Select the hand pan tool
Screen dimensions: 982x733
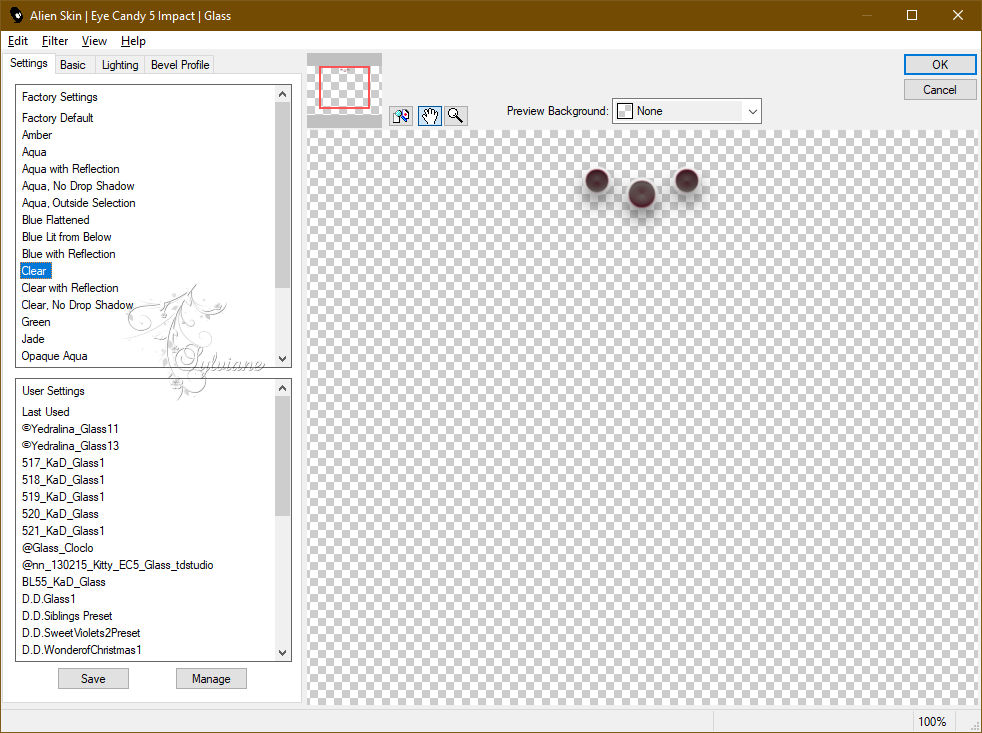pyautogui.click(x=430, y=115)
